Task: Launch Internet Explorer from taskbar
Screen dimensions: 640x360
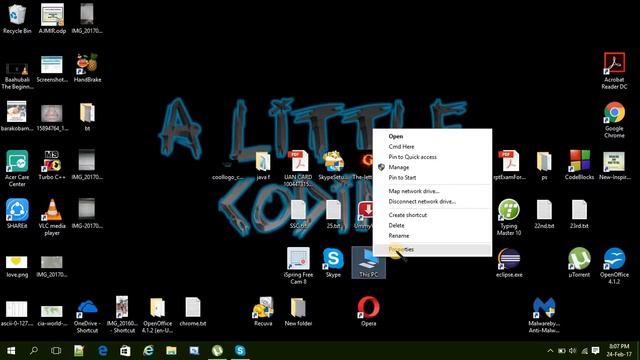Action: pyautogui.click(x=148, y=351)
